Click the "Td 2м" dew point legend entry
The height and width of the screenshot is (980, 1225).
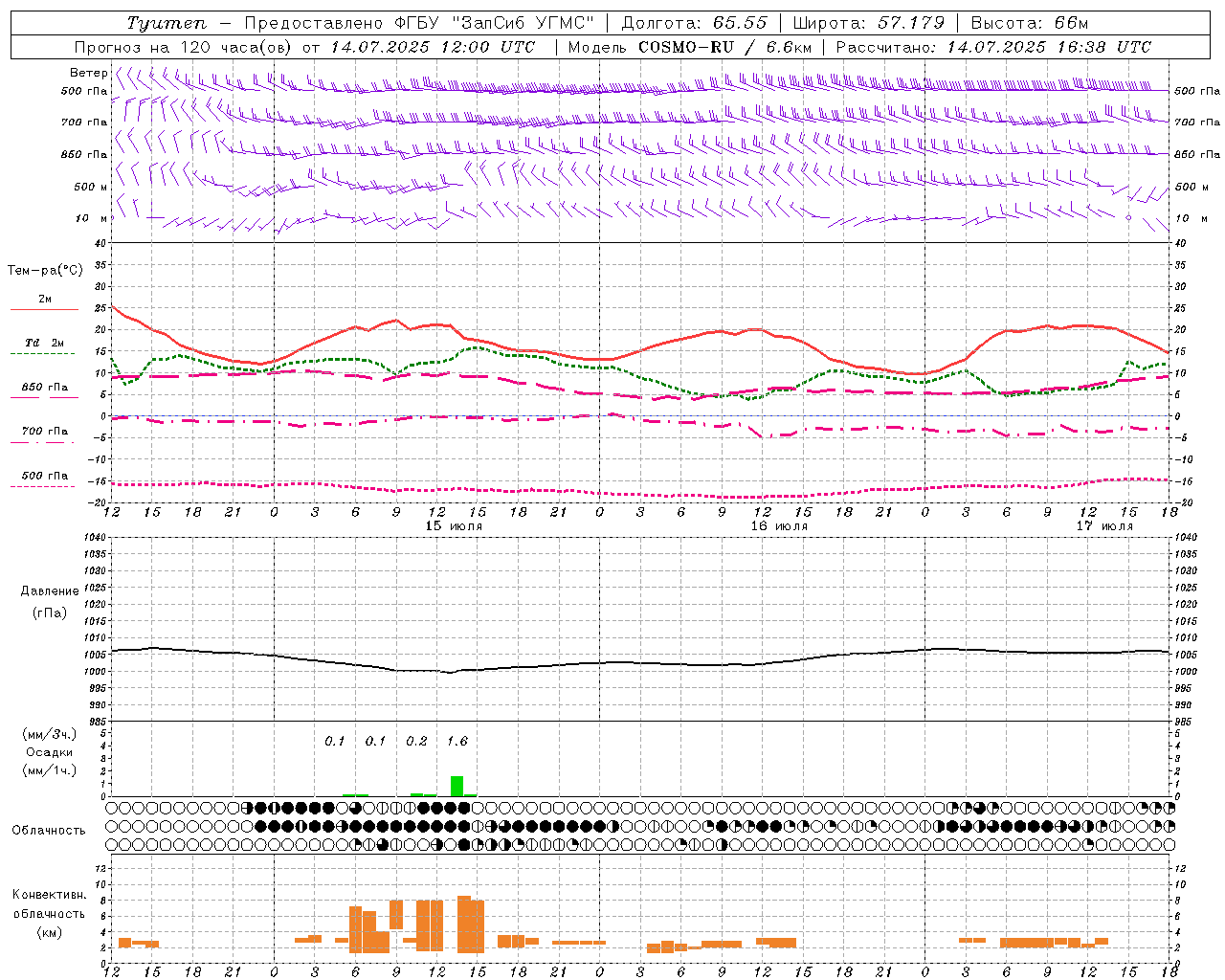tap(44, 343)
